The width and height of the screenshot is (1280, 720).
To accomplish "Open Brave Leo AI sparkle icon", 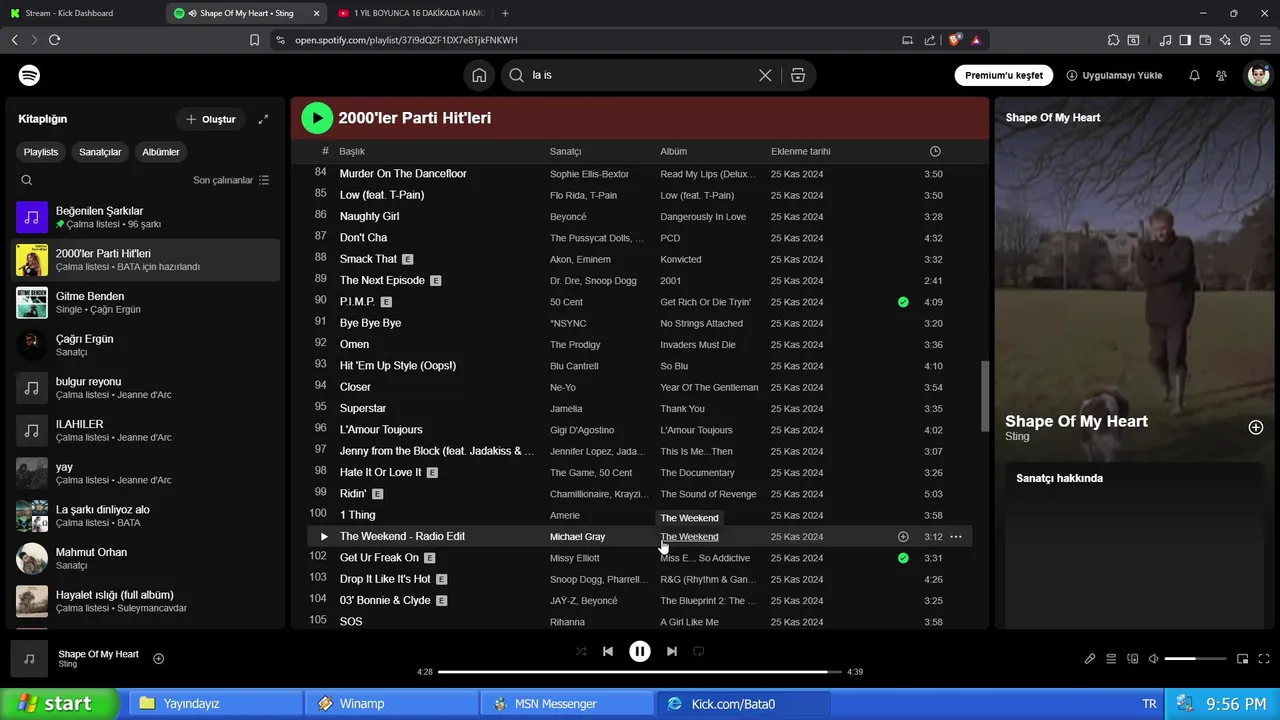I will [1225, 40].
